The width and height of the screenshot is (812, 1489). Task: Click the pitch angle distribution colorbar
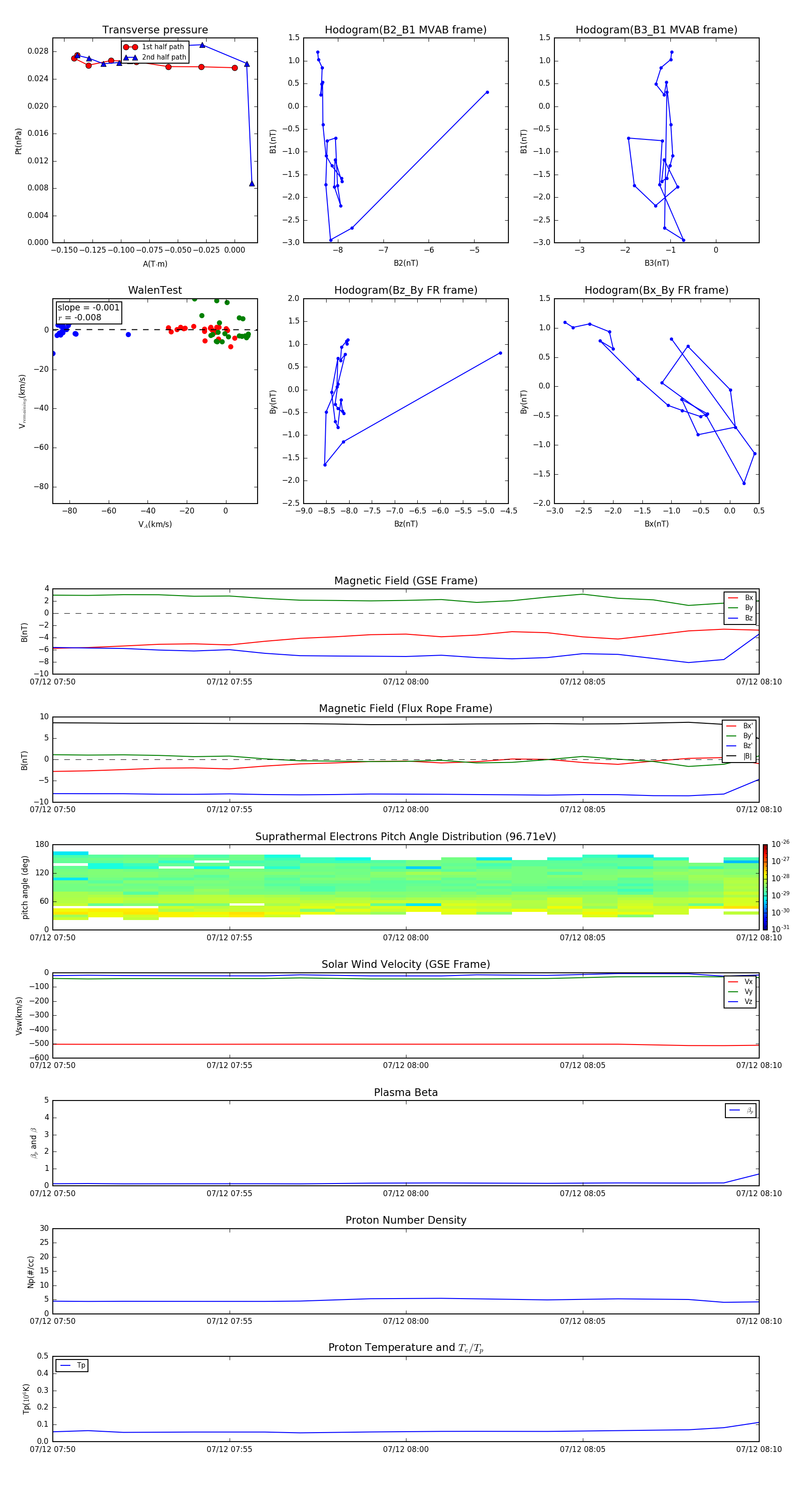click(x=765, y=887)
